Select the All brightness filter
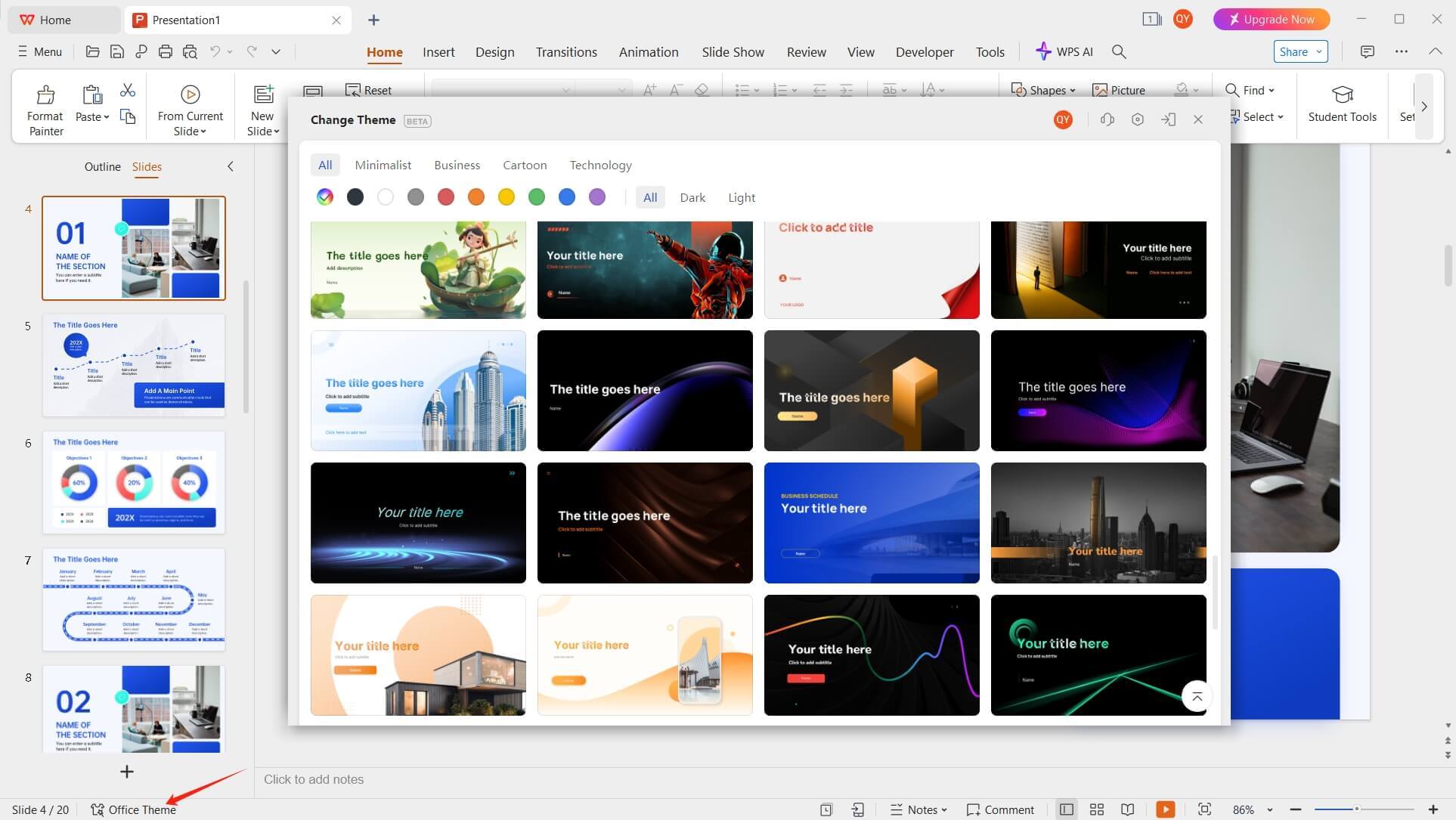This screenshot has width=1456, height=820. click(650, 197)
